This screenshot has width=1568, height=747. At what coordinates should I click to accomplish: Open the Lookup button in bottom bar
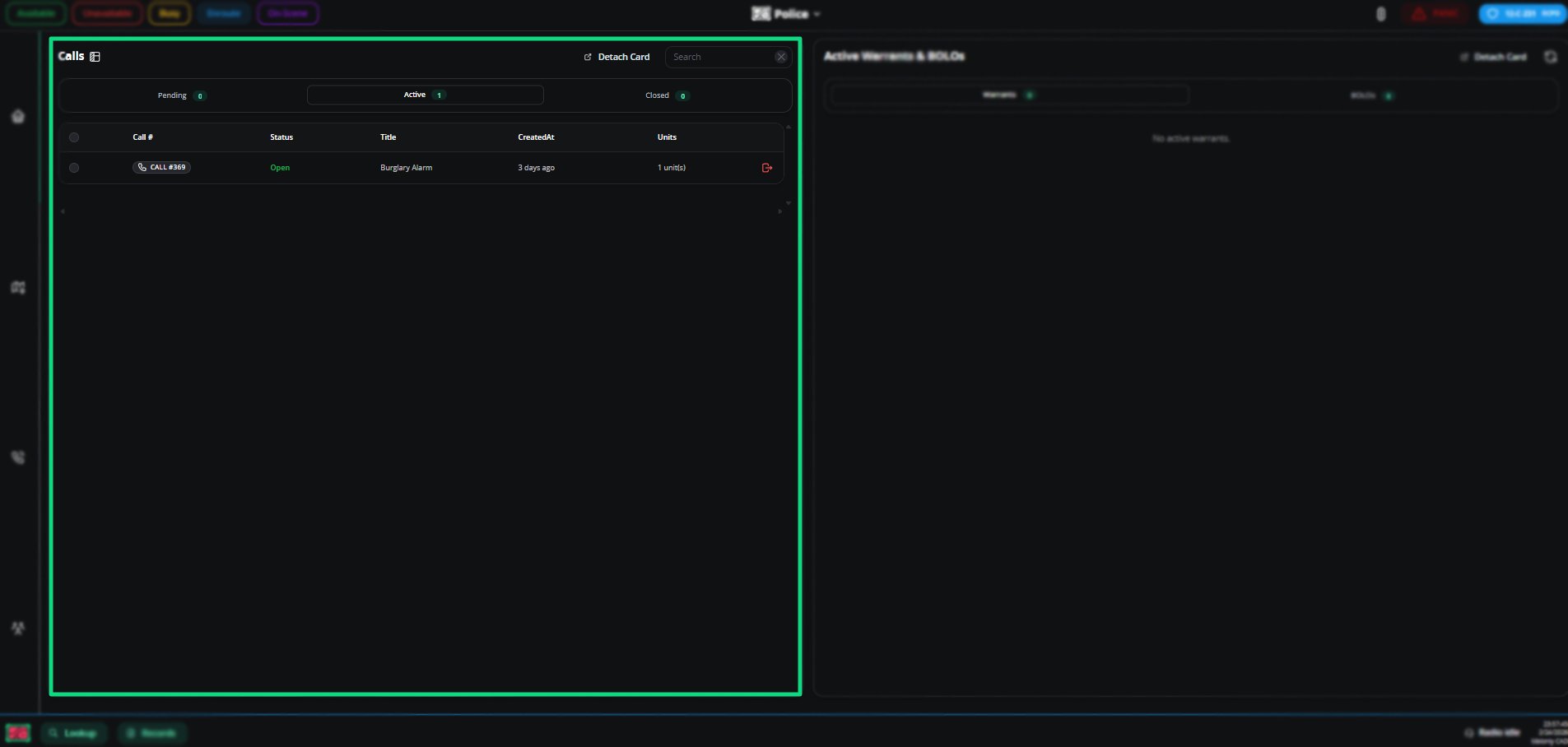click(x=72, y=732)
